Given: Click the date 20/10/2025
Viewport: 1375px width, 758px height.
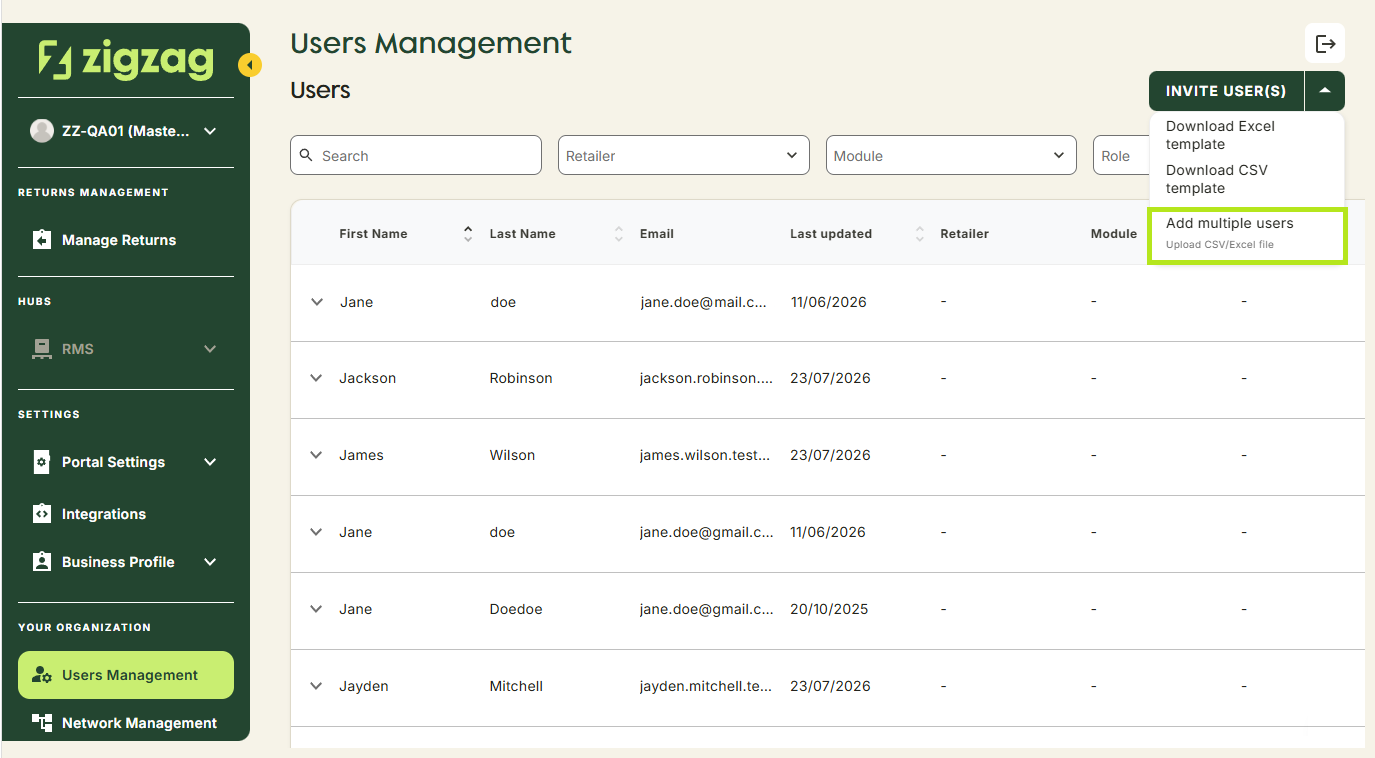Looking at the screenshot, I should click(830, 609).
